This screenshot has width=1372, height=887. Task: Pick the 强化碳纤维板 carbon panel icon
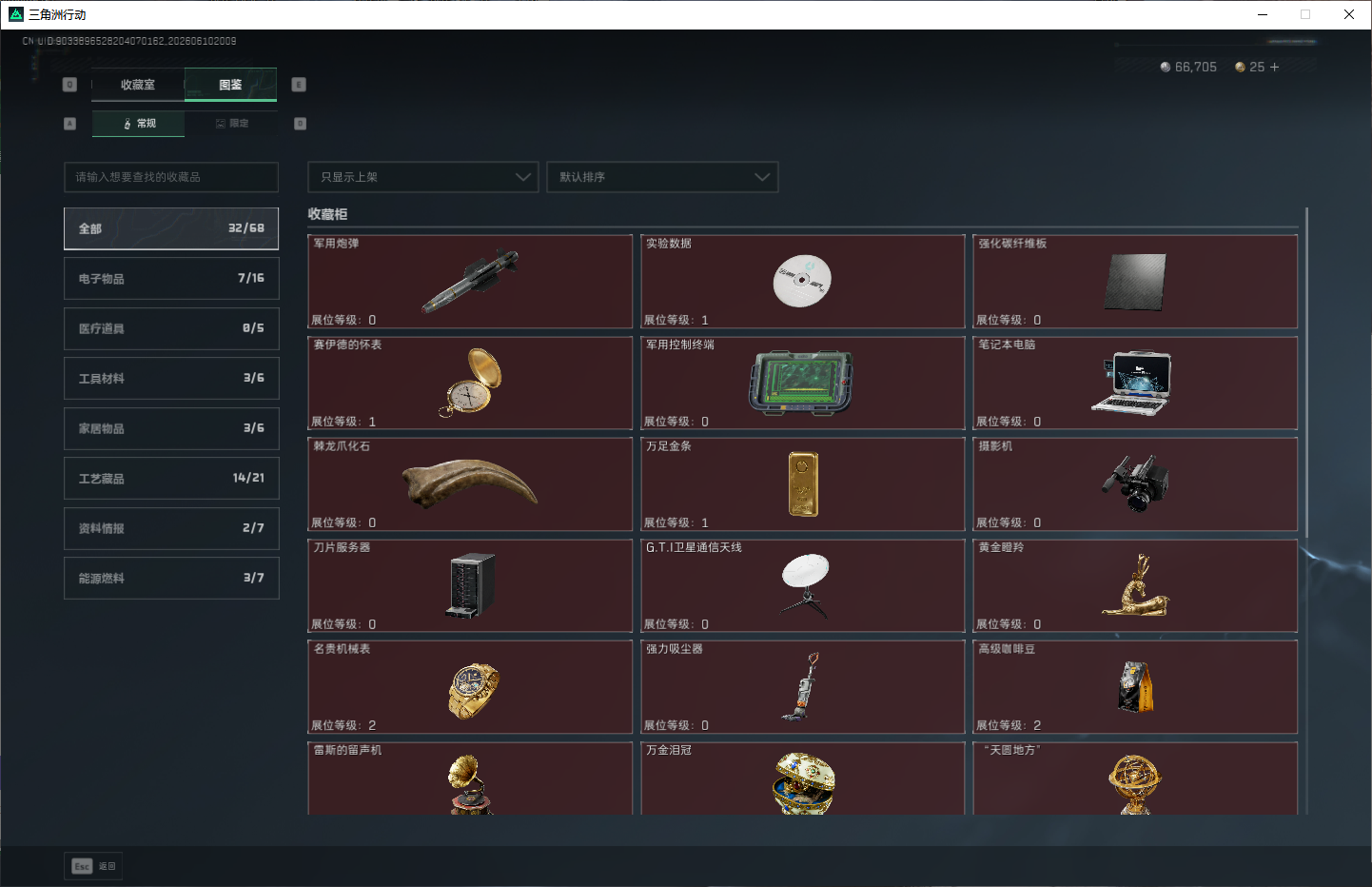pyautogui.click(x=1135, y=282)
